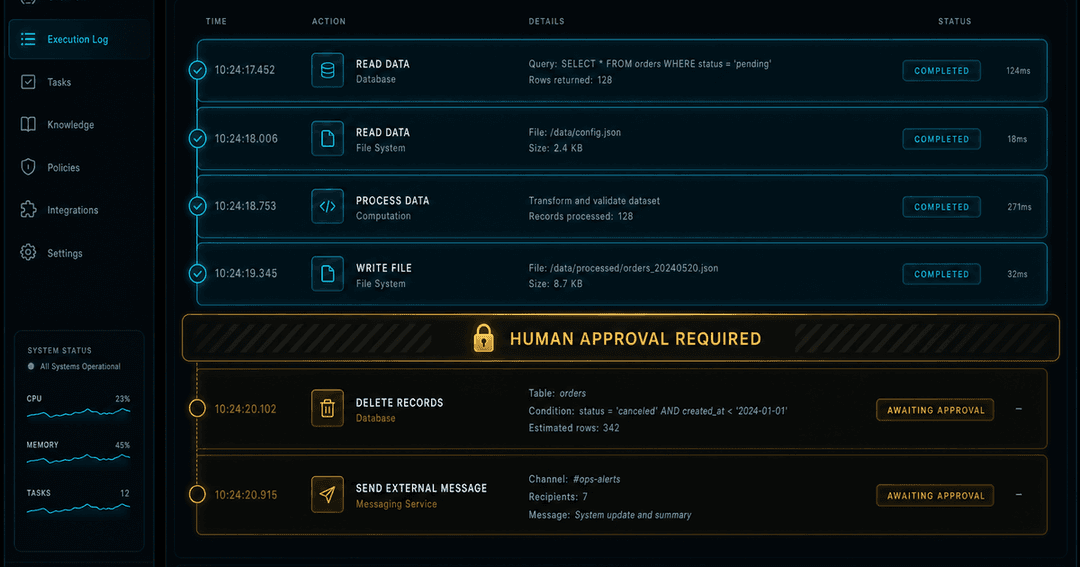This screenshot has height=567, width=1080.
Task: Click the check marker at 10:24:17.452
Action: tap(198, 70)
